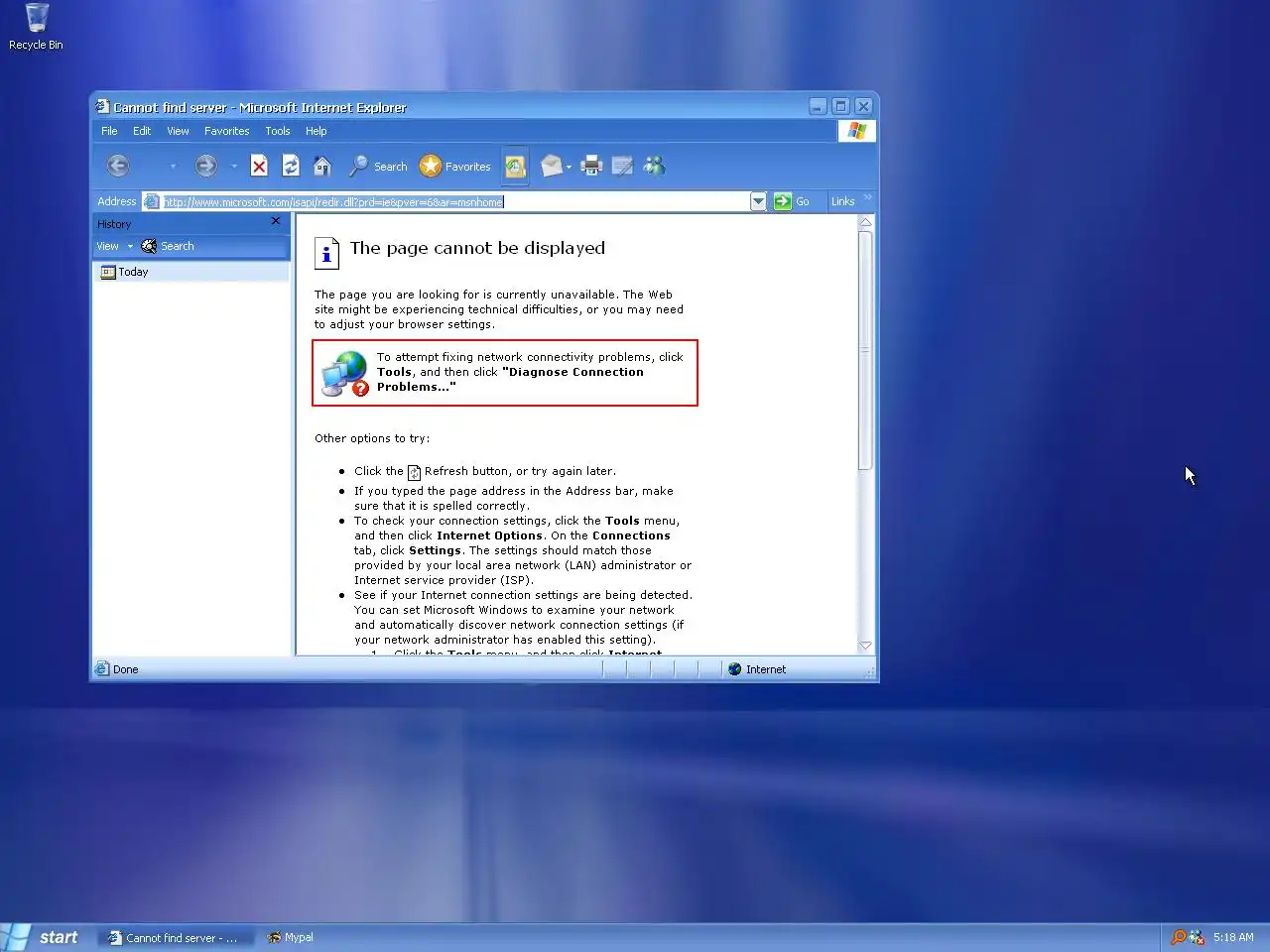Image resolution: width=1270 pixels, height=952 pixels.
Task: Open the Forward button history dropdown
Action: point(234,167)
